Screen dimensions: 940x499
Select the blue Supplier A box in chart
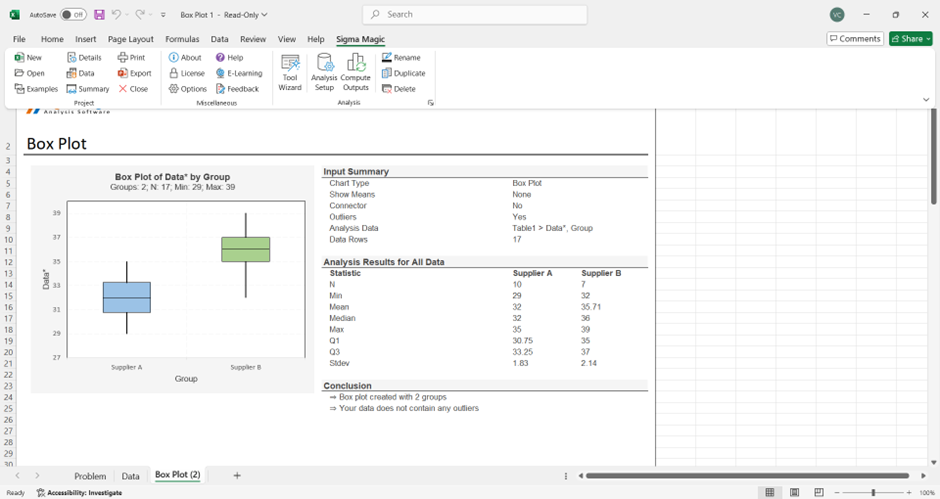(x=126, y=297)
